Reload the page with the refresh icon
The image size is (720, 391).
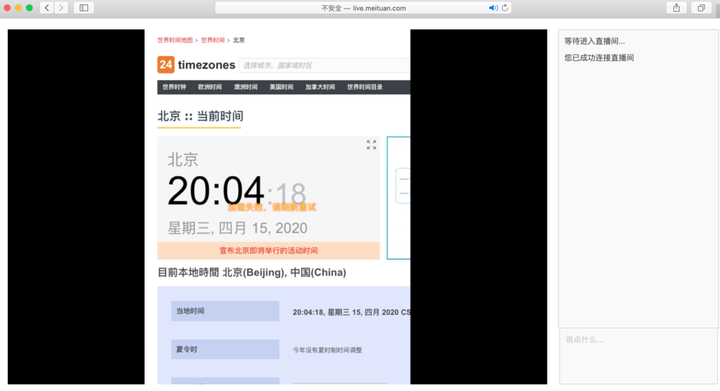click(505, 8)
